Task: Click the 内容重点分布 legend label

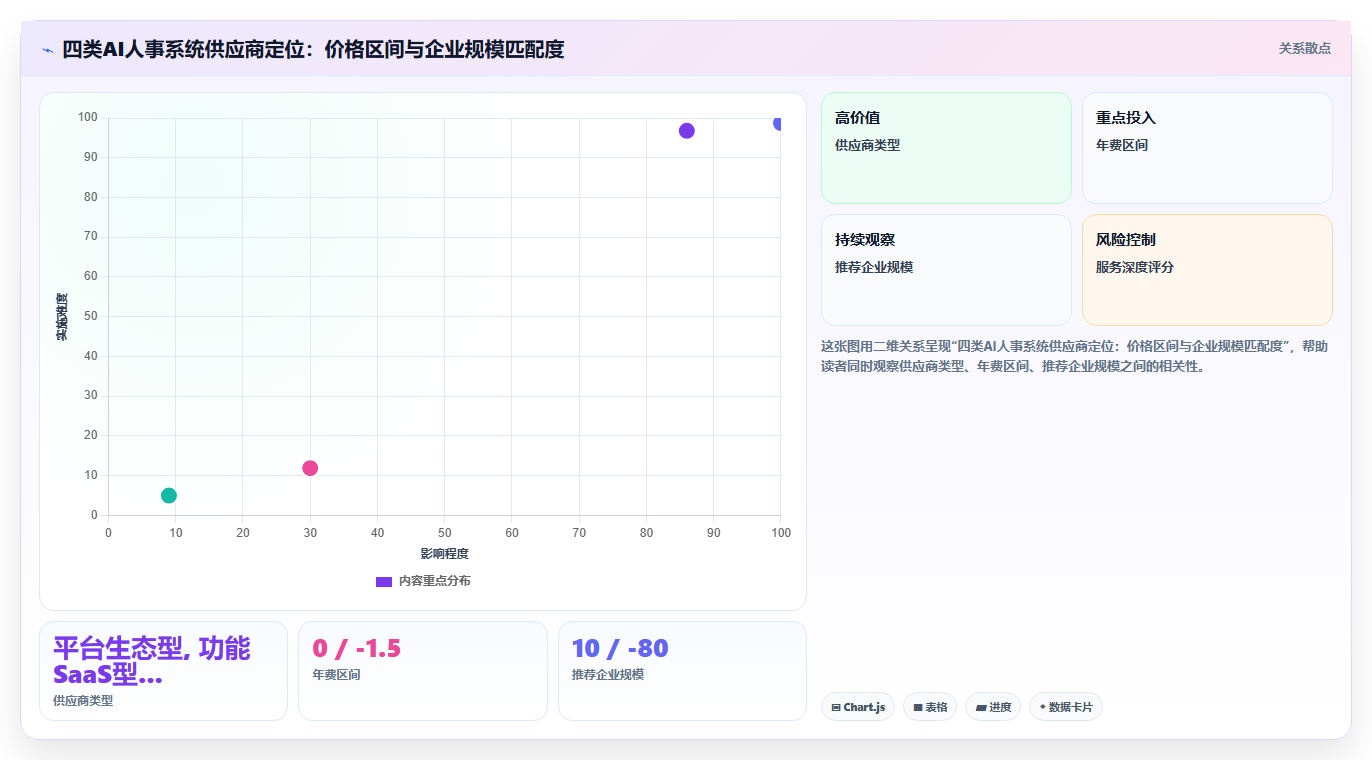Action: click(x=434, y=581)
